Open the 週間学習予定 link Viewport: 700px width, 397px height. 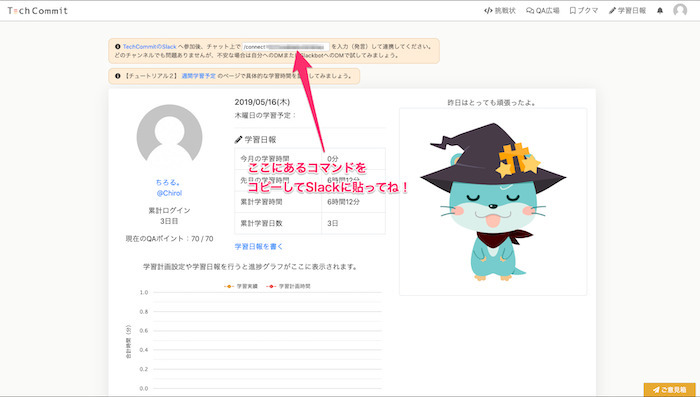click(199, 76)
